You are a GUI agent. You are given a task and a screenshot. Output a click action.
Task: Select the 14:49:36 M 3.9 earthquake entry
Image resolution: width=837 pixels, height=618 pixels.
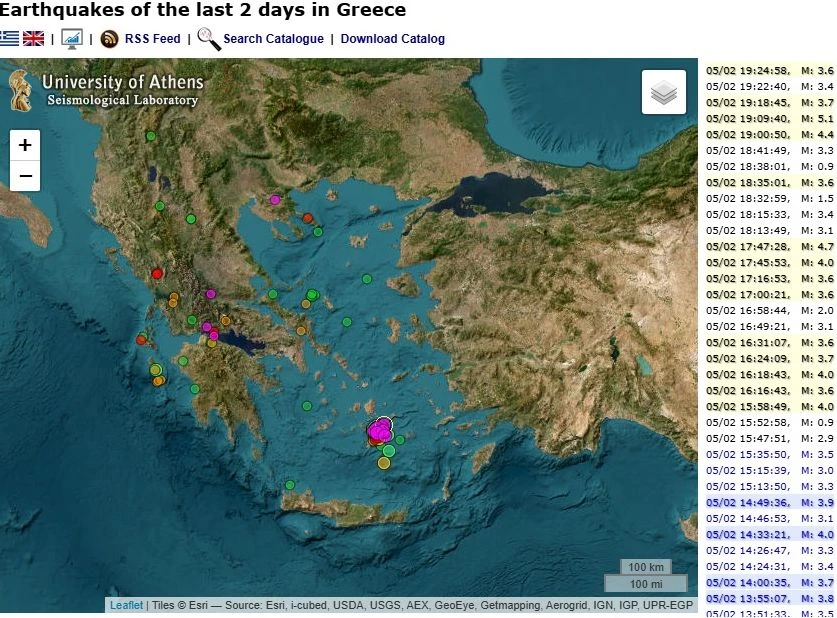point(769,503)
